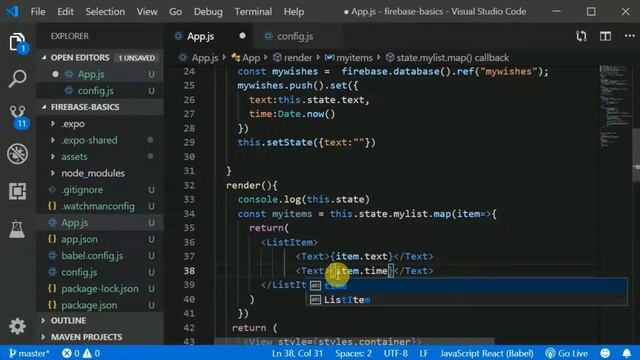Open the Terminal menu
Image resolution: width=640 pixels, height=360 pixels.
coord(253,11)
